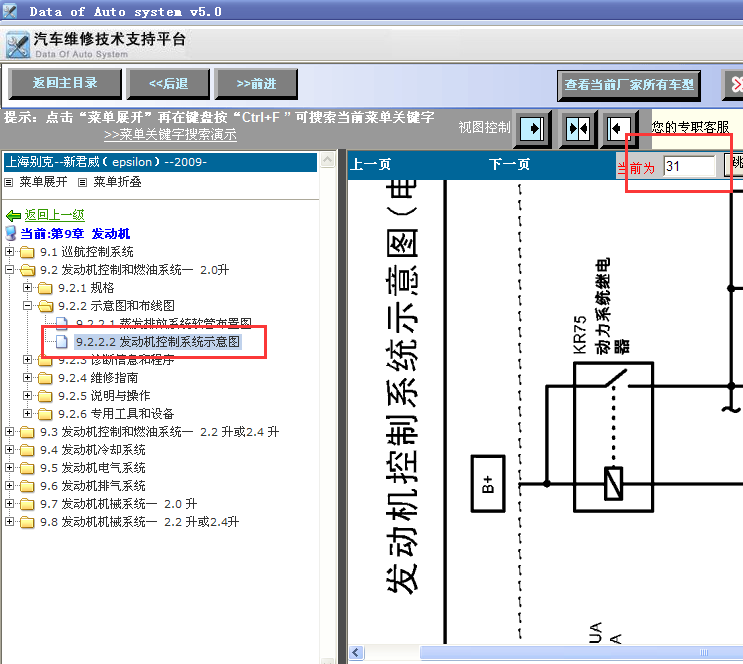Viewport: 743px width, 664px height.
Task: Expand the 9.2.4 维修指南 node
Action: pyautogui.click(x=27, y=378)
